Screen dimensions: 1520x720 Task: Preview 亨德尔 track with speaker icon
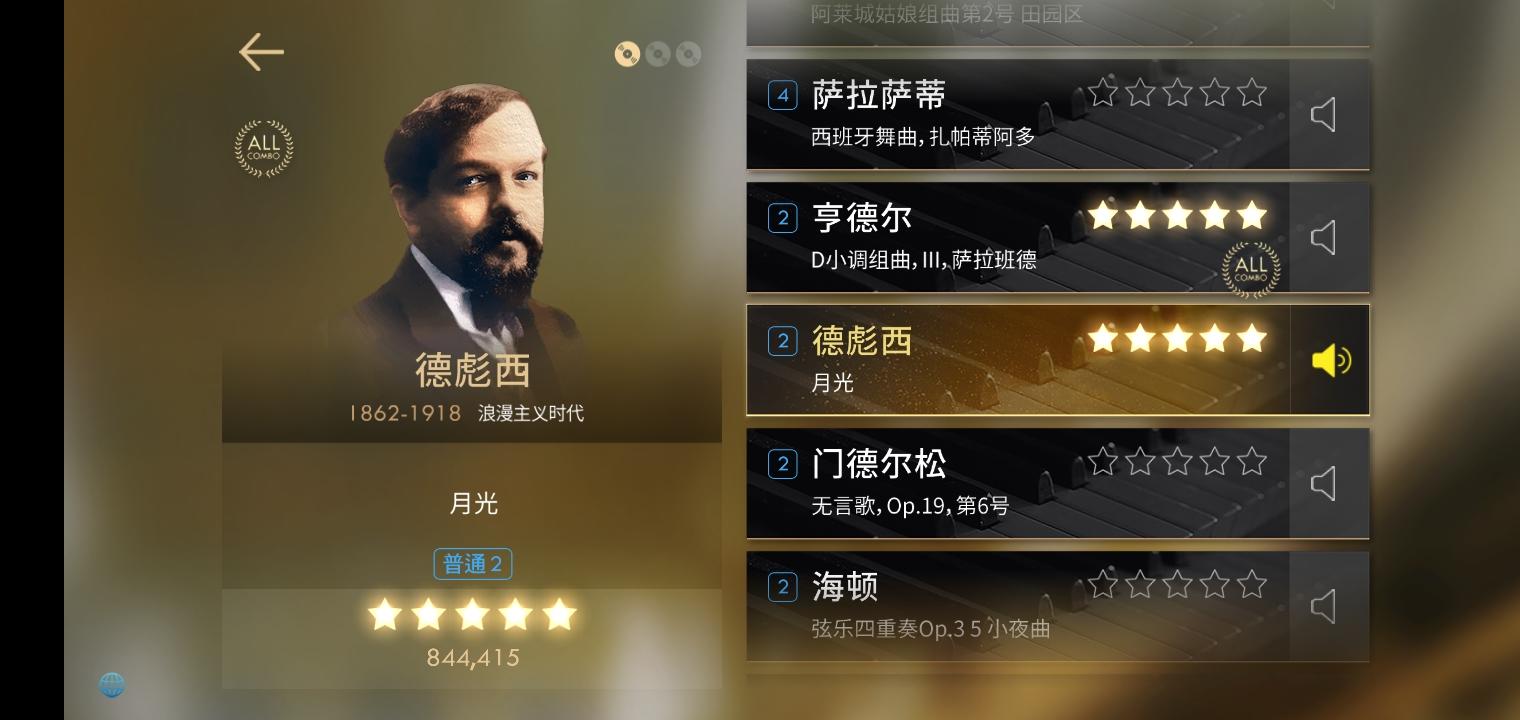click(x=1323, y=238)
